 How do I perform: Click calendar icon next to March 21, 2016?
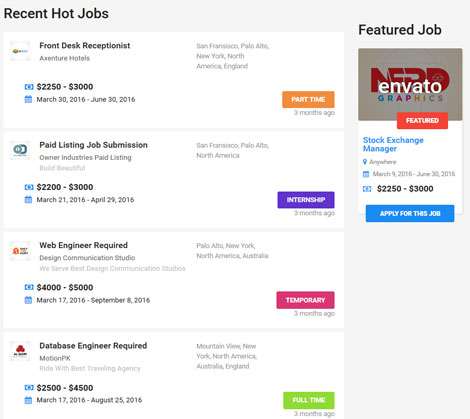(x=28, y=200)
